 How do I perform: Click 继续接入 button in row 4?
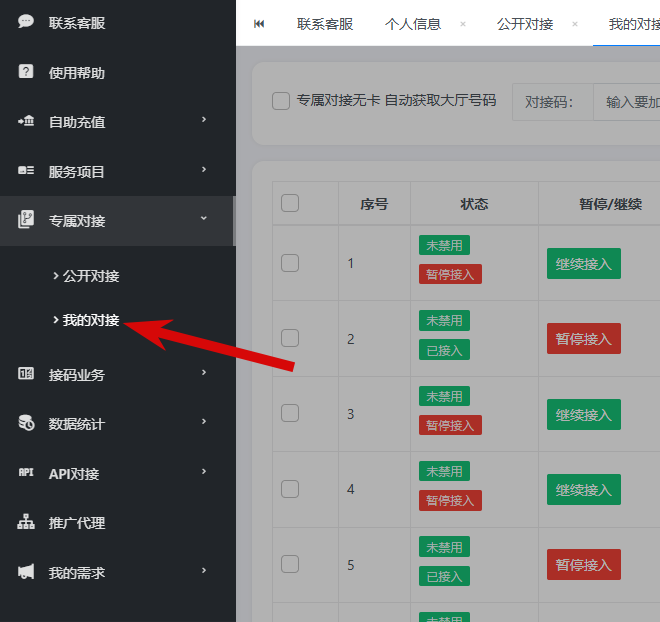tap(584, 489)
